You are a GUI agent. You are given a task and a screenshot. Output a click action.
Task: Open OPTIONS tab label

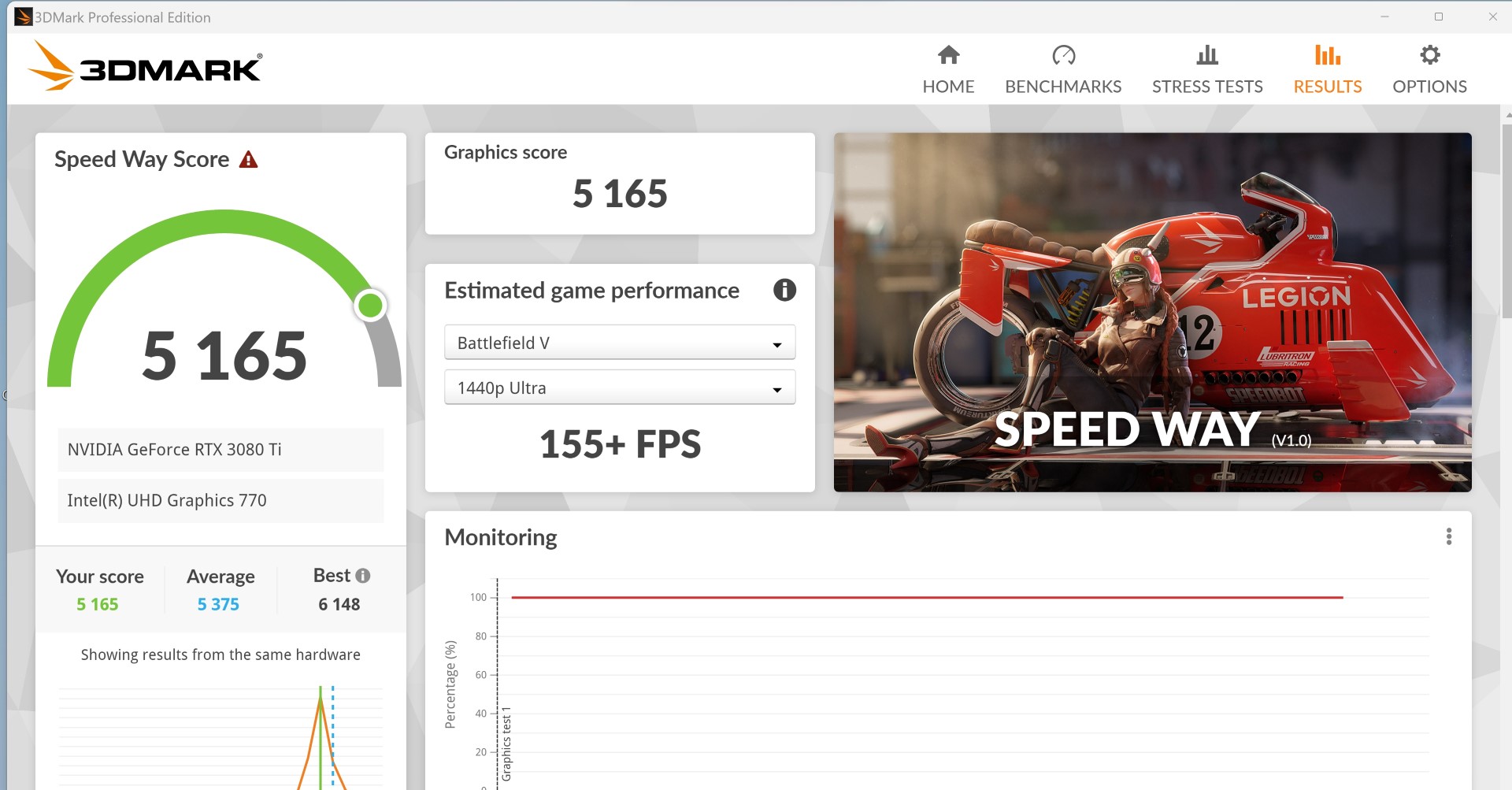tap(1429, 87)
